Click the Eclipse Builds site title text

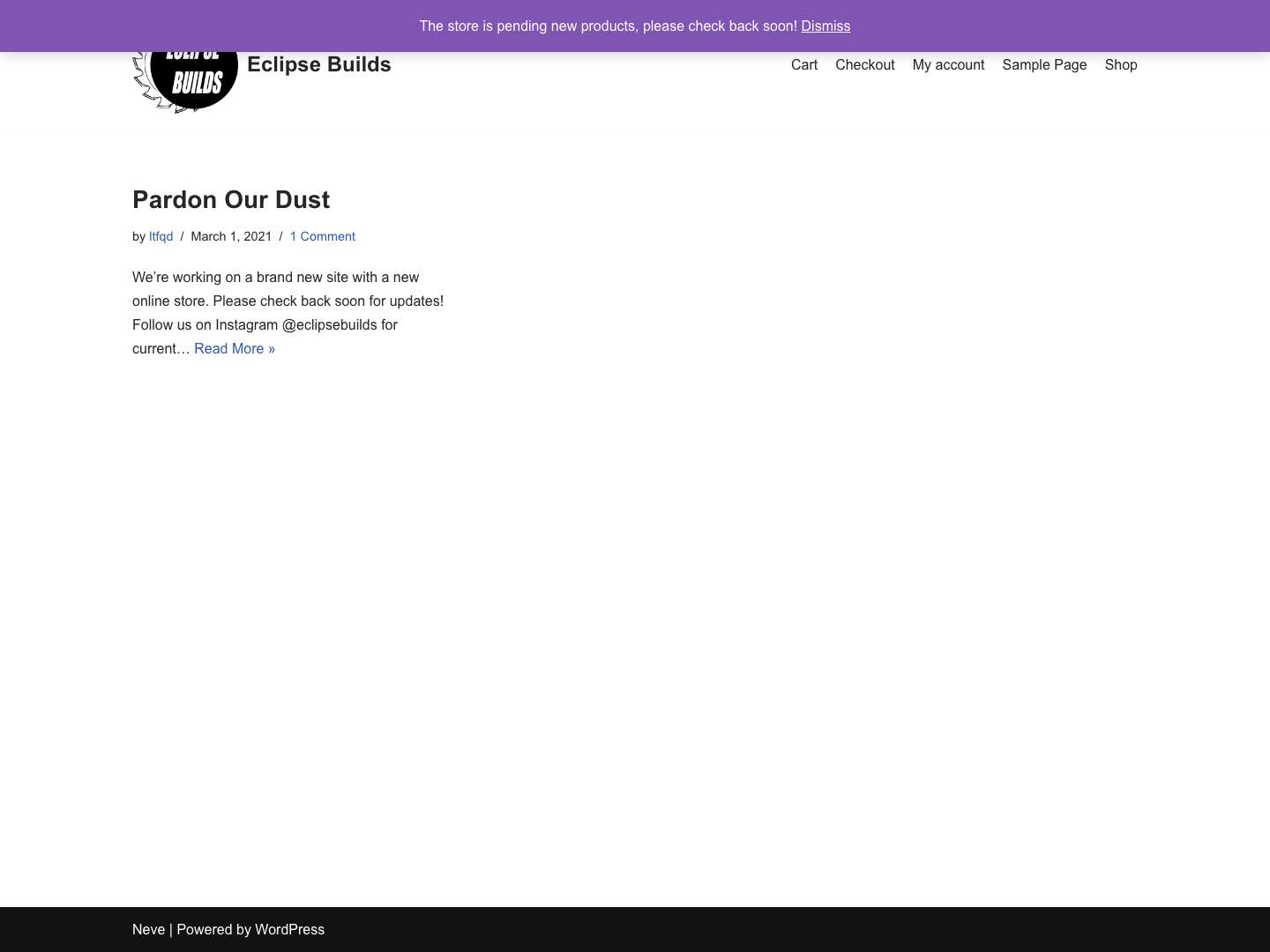click(x=318, y=64)
